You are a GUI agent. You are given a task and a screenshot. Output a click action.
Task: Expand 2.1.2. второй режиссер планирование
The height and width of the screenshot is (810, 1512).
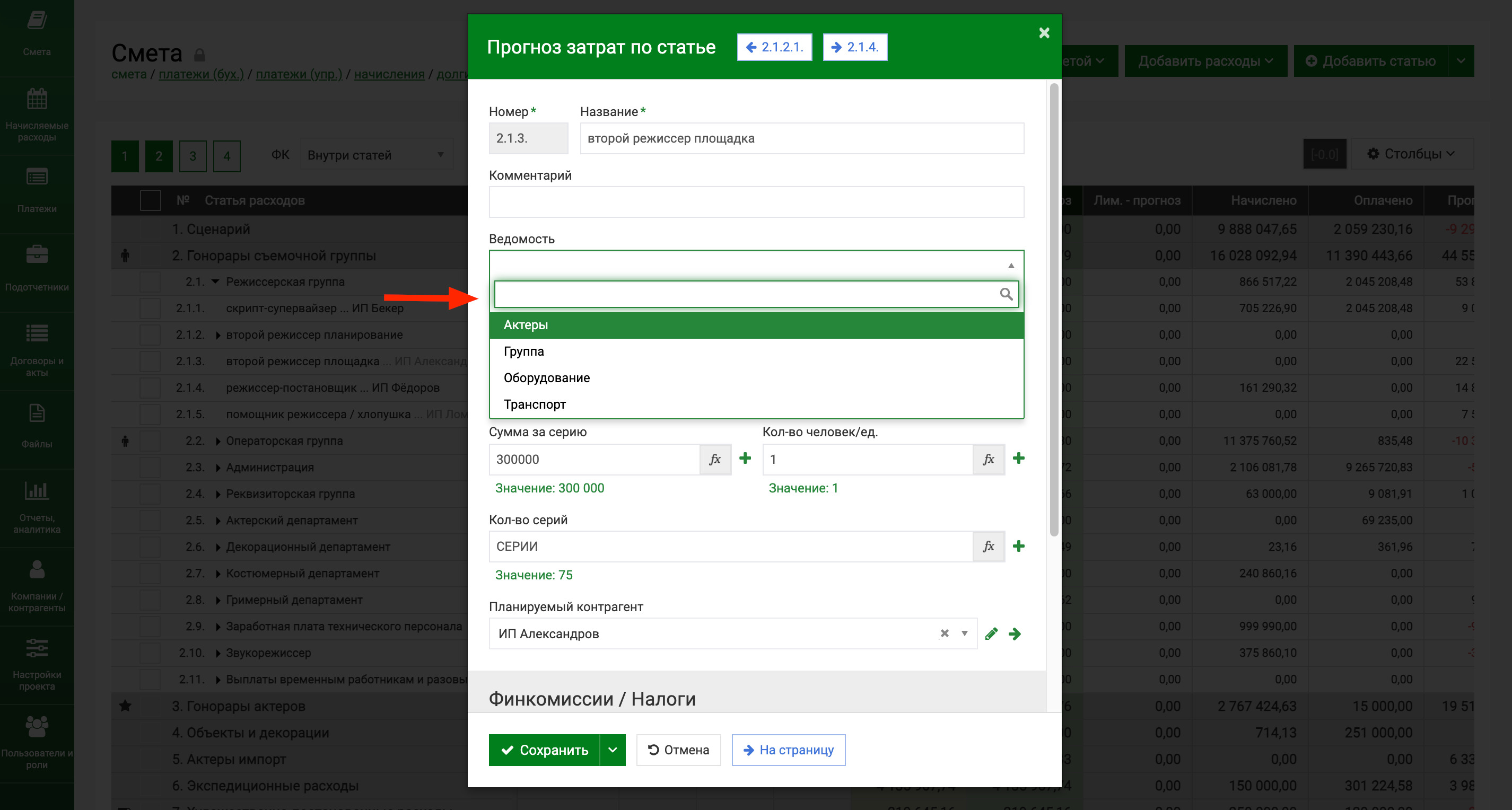point(218,335)
